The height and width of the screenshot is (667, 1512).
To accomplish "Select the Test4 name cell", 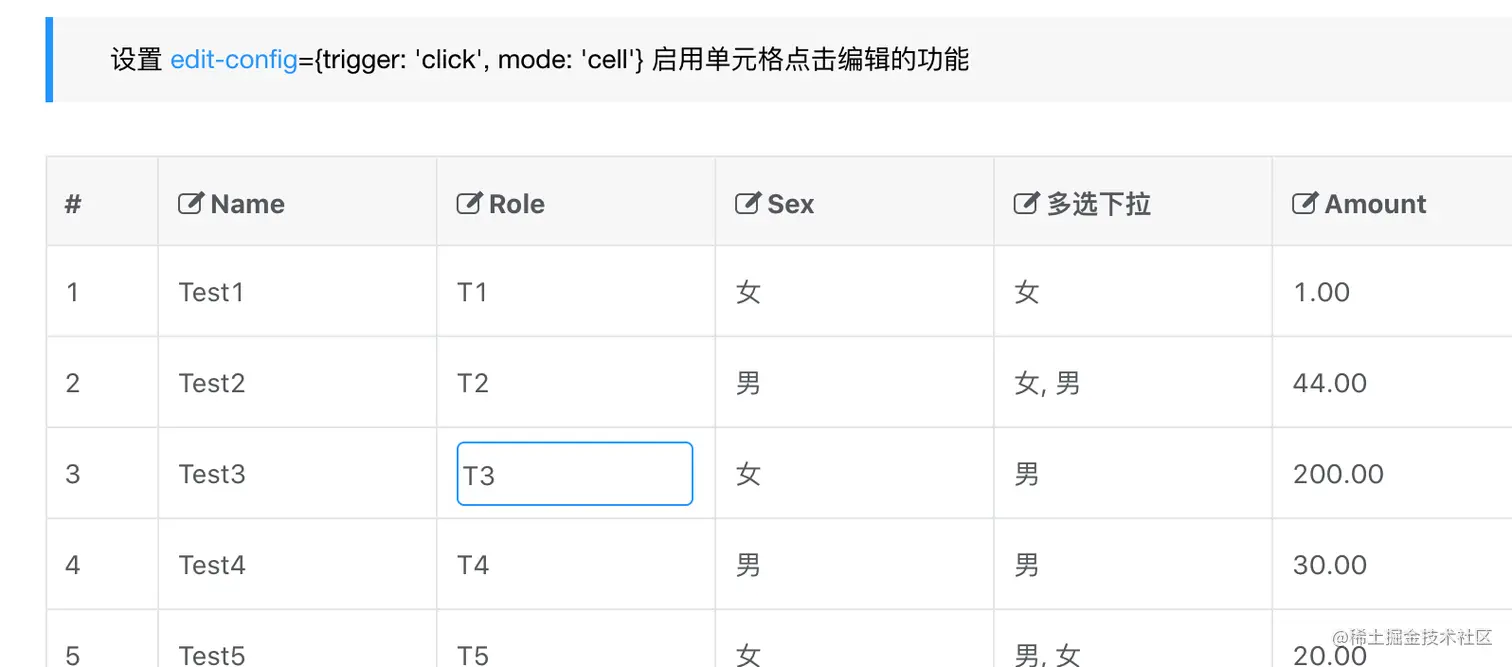I will pyautogui.click(x=212, y=565).
